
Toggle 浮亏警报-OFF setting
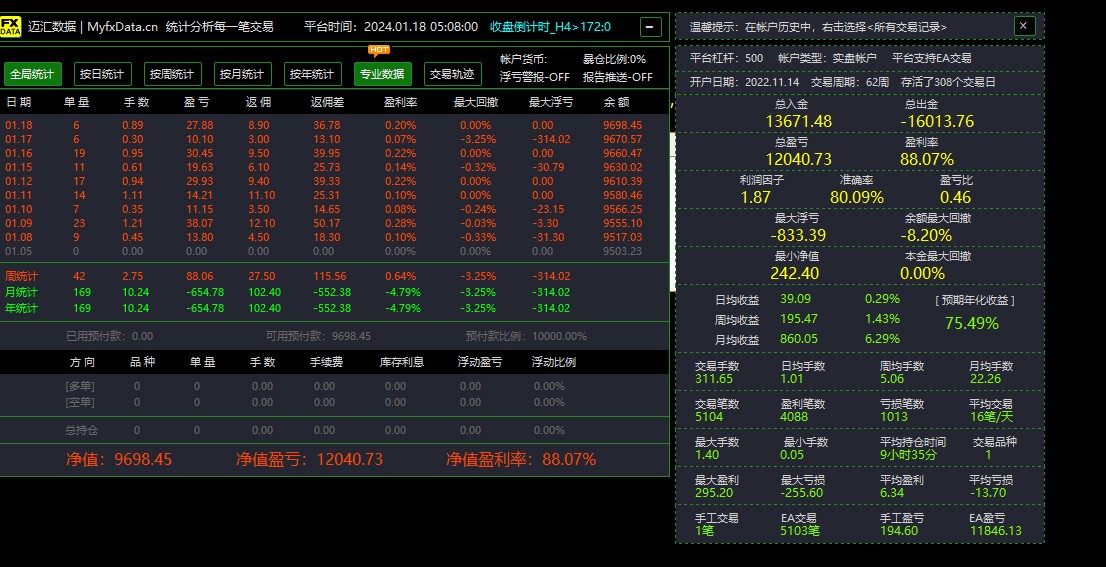click(x=535, y=77)
